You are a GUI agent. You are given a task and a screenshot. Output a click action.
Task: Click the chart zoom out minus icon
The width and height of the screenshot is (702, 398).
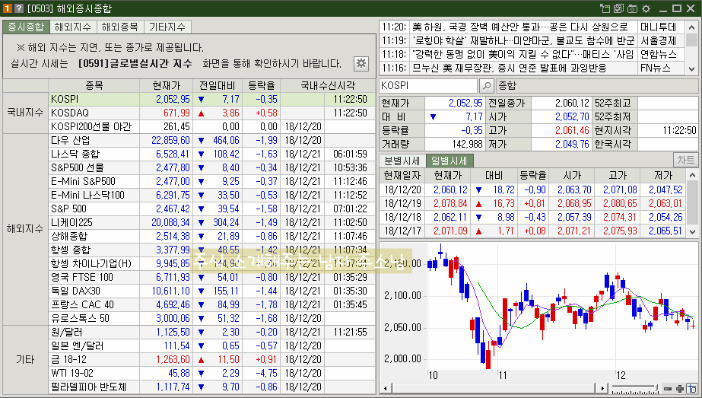click(x=668, y=388)
